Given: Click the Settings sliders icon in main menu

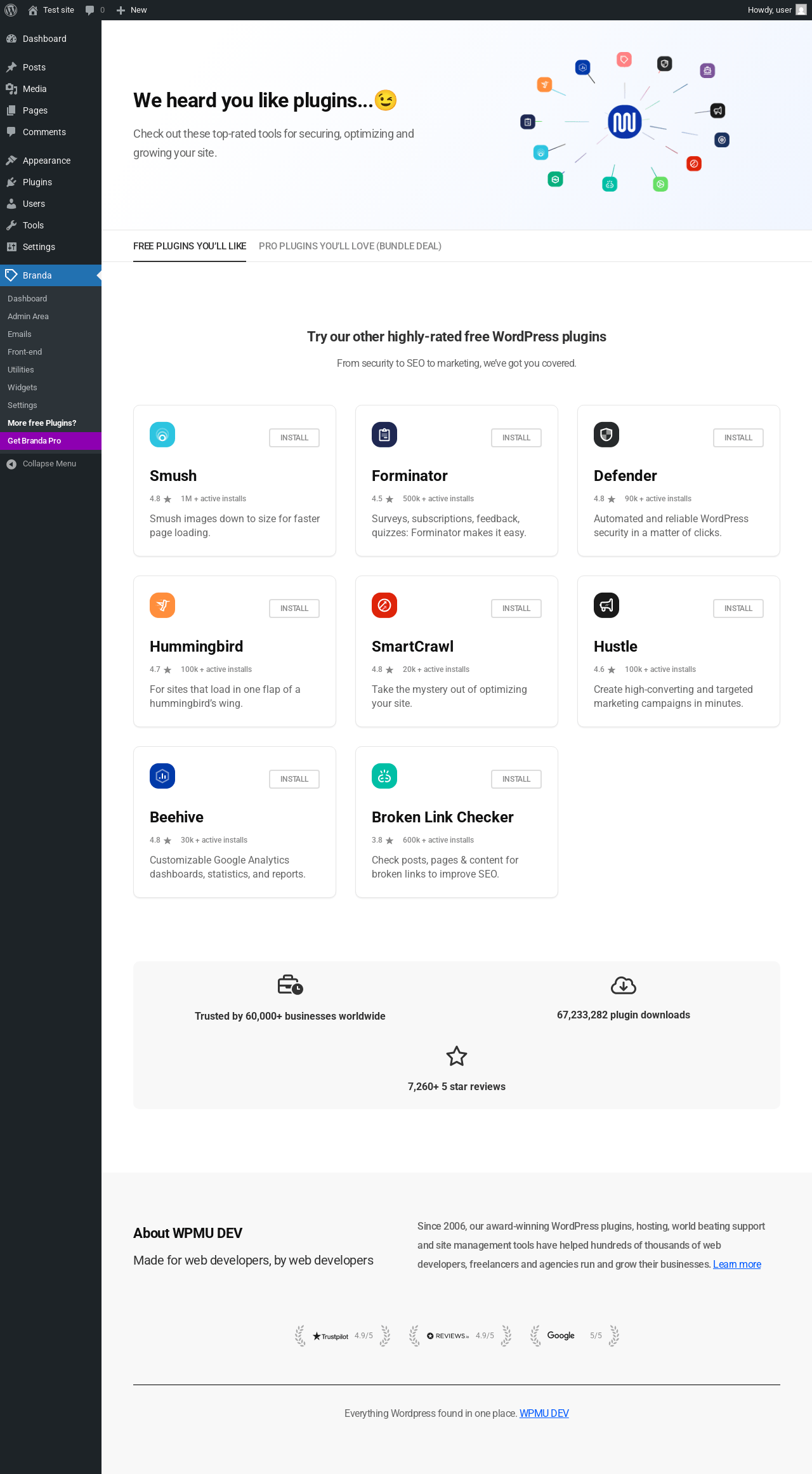Looking at the screenshot, I should pos(11,247).
